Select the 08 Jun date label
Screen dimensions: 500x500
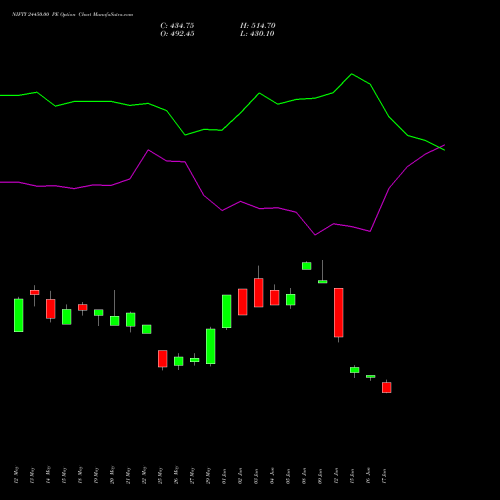pos(305,475)
